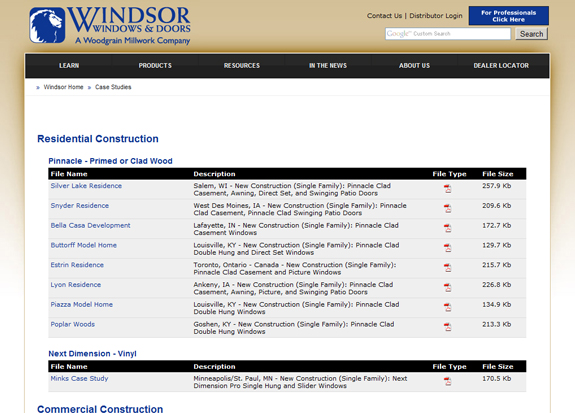Click the Pinnacle table File Name header
This screenshot has height=413, width=575.
[x=69, y=174]
